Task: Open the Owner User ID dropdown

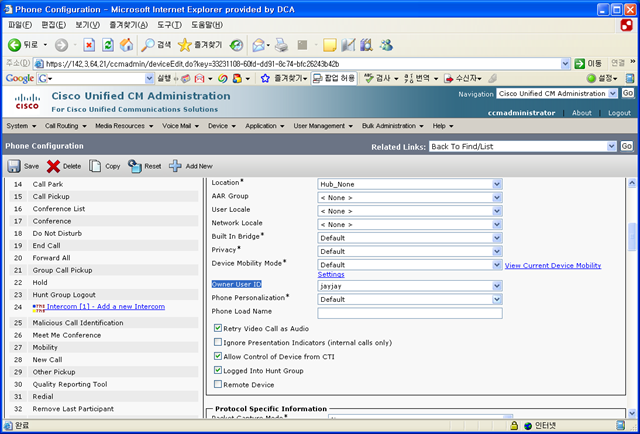Action: click(x=410, y=286)
